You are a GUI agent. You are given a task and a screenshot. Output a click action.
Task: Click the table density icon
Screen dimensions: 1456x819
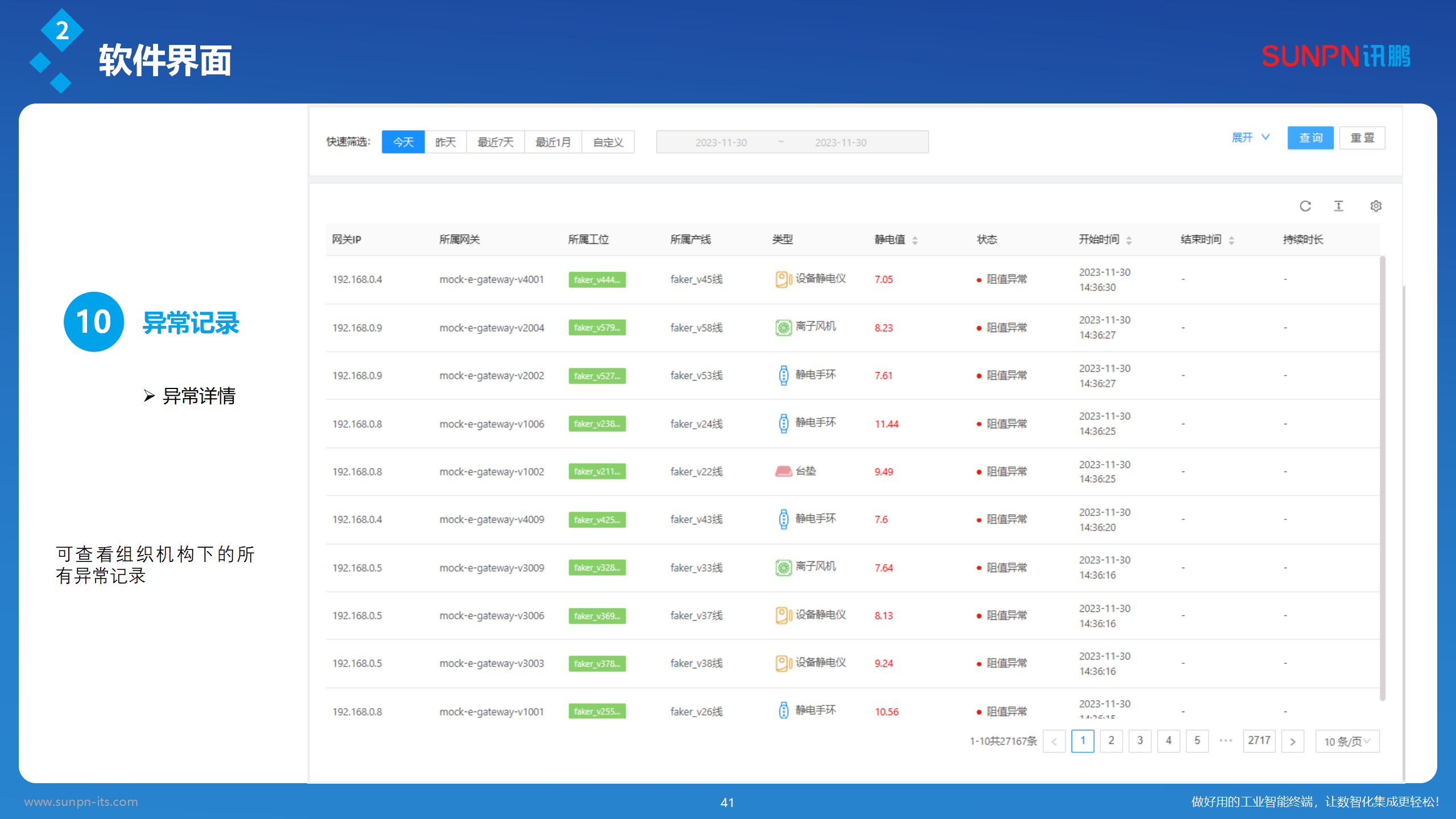pyautogui.click(x=1339, y=206)
